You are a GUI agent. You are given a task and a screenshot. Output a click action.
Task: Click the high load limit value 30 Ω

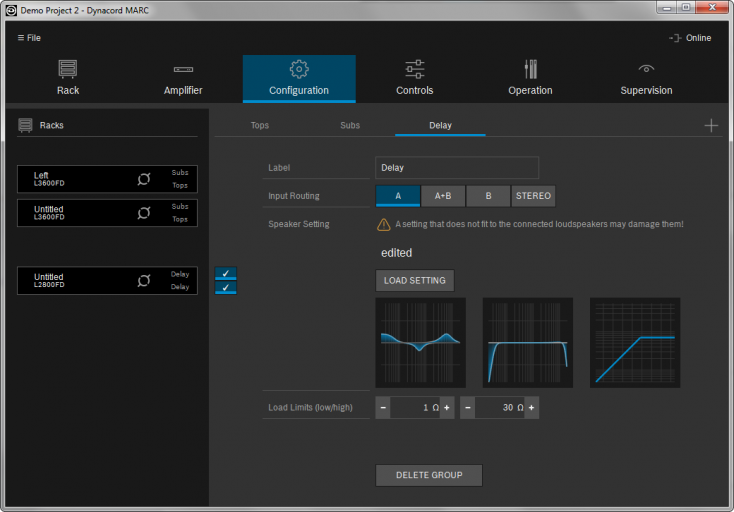(x=499, y=408)
